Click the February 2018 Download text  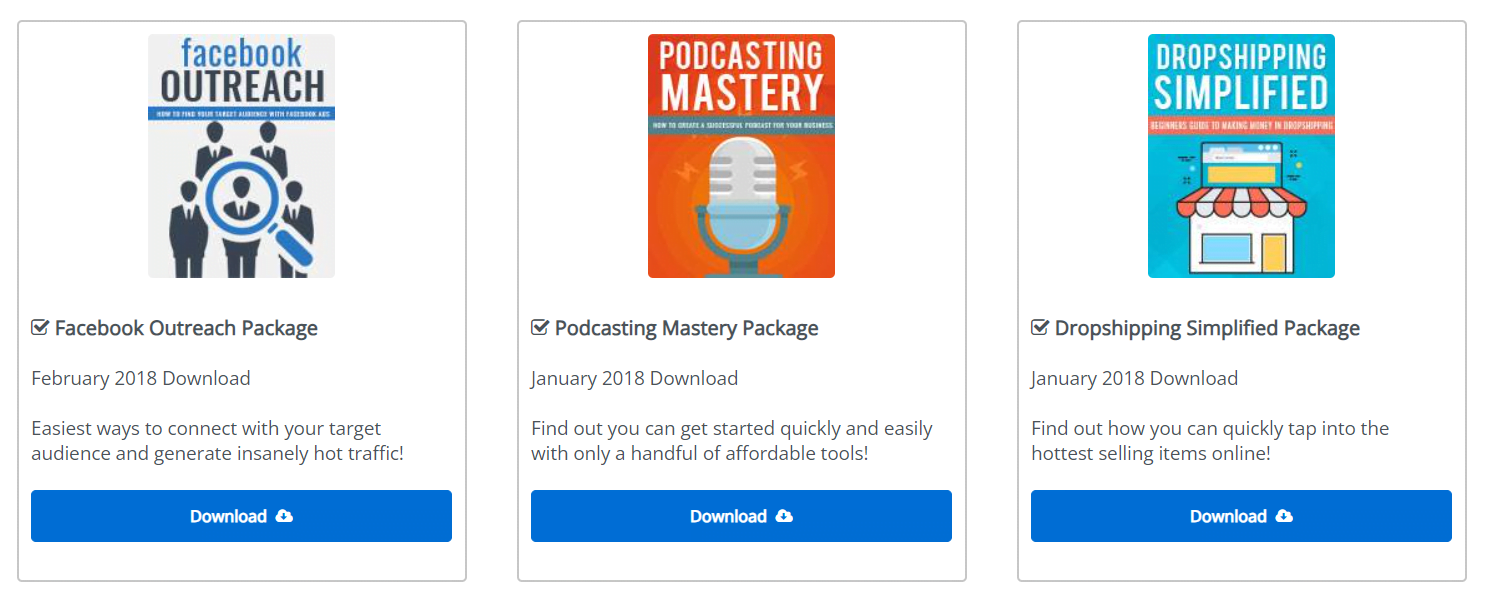141,378
